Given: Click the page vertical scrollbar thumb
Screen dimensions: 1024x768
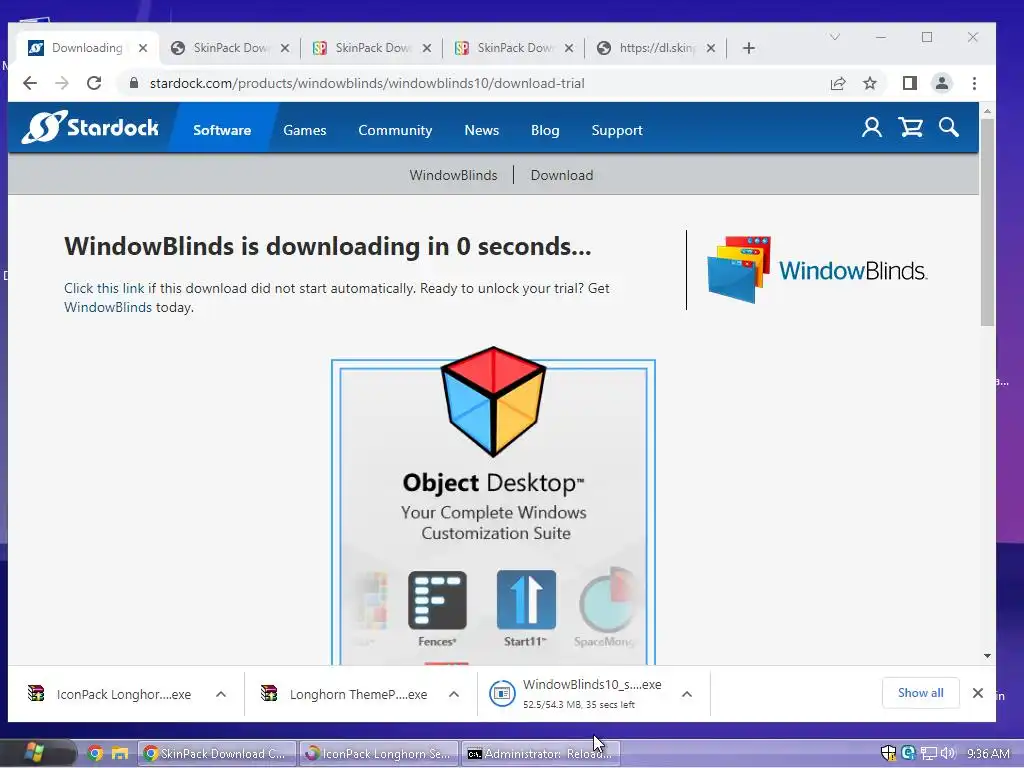Looking at the screenshot, I should coord(987,222).
